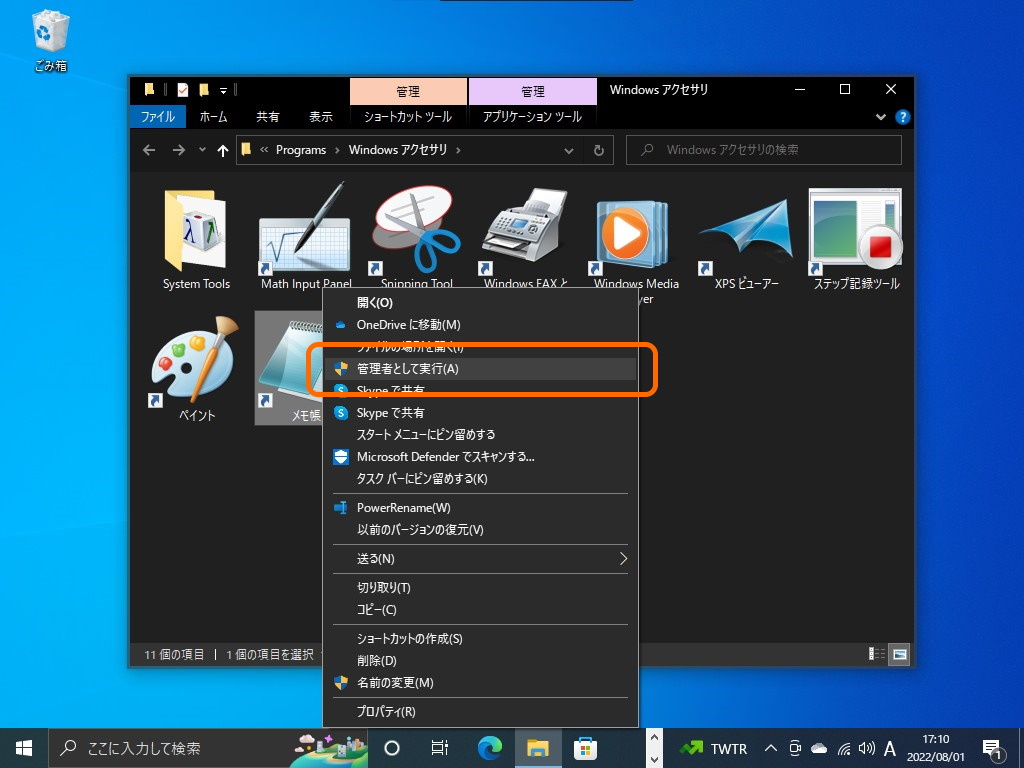Open the address bar history dropdown

click(569, 150)
